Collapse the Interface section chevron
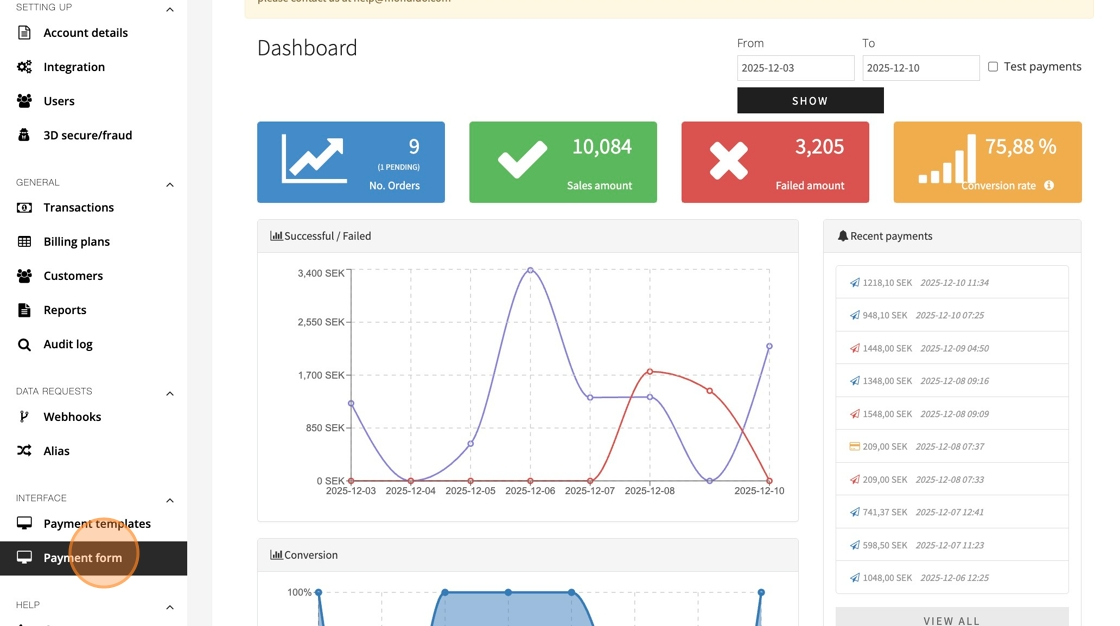This screenshot has width=1120, height=626. pyautogui.click(x=170, y=500)
